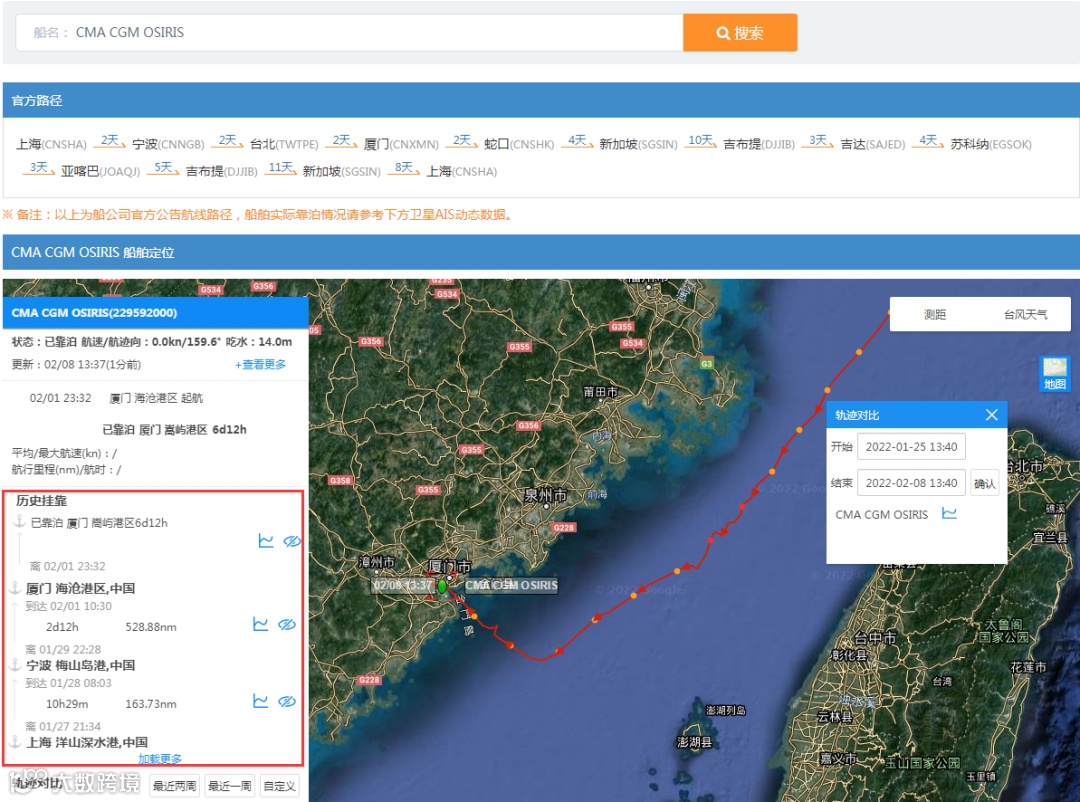Click the 台中市 label on the map

[875, 637]
